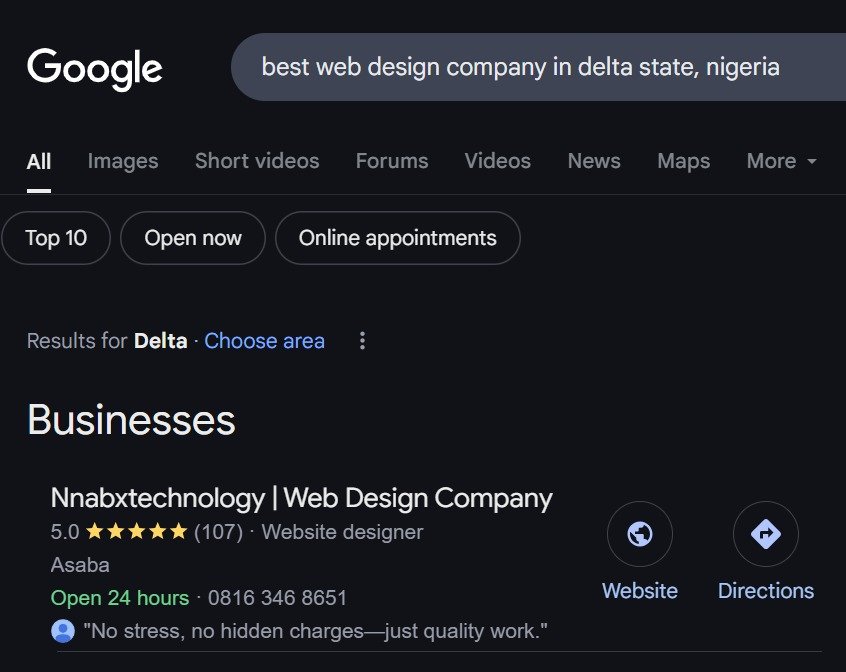The image size is (846, 672).
Task: Click the Choose area link
Action: click(x=265, y=341)
